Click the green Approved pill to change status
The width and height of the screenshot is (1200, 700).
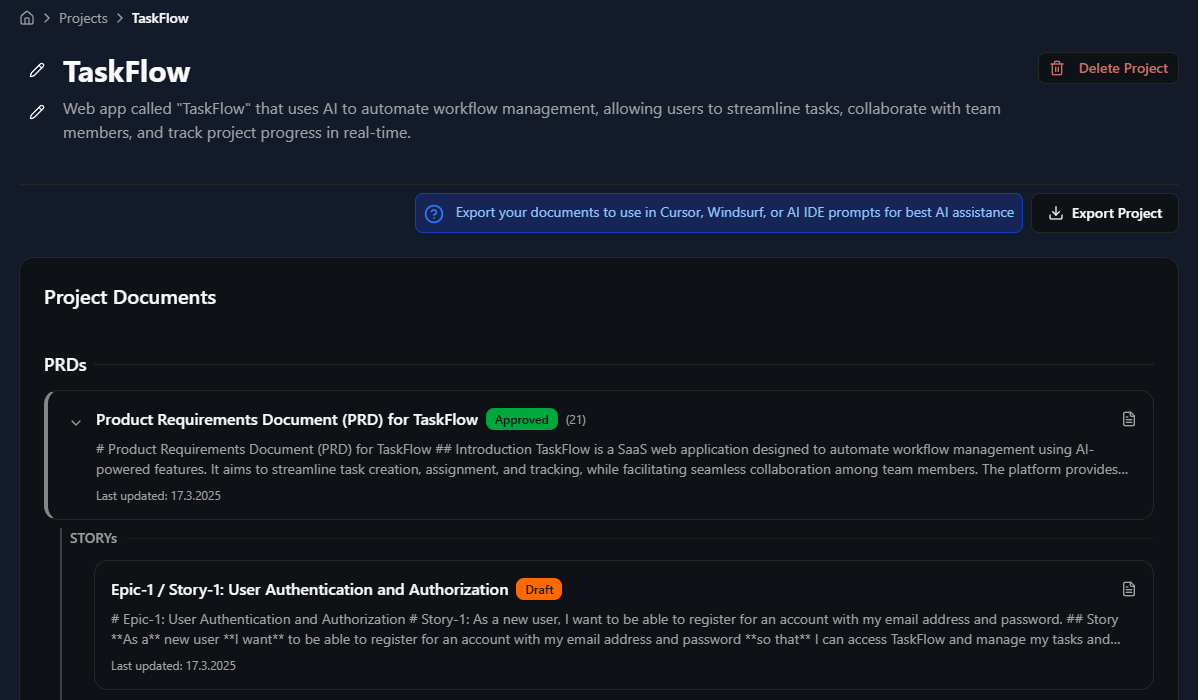pyautogui.click(x=521, y=419)
